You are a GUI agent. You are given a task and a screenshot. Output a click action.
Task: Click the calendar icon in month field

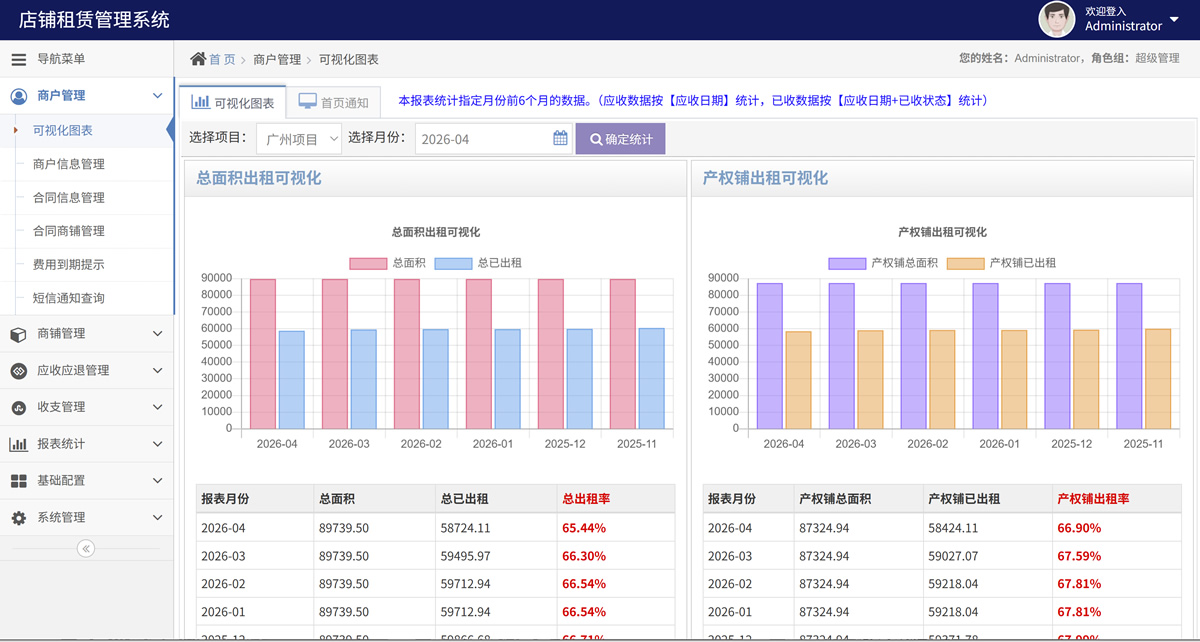[x=560, y=139]
